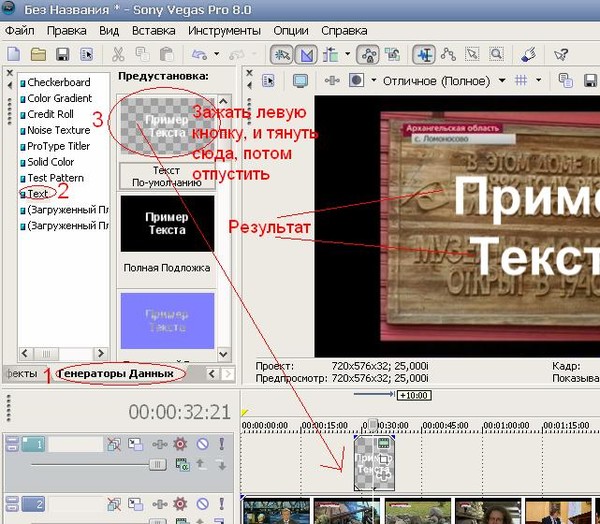Select the Credit Roll generator
The height and width of the screenshot is (524, 600).
click(50, 114)
